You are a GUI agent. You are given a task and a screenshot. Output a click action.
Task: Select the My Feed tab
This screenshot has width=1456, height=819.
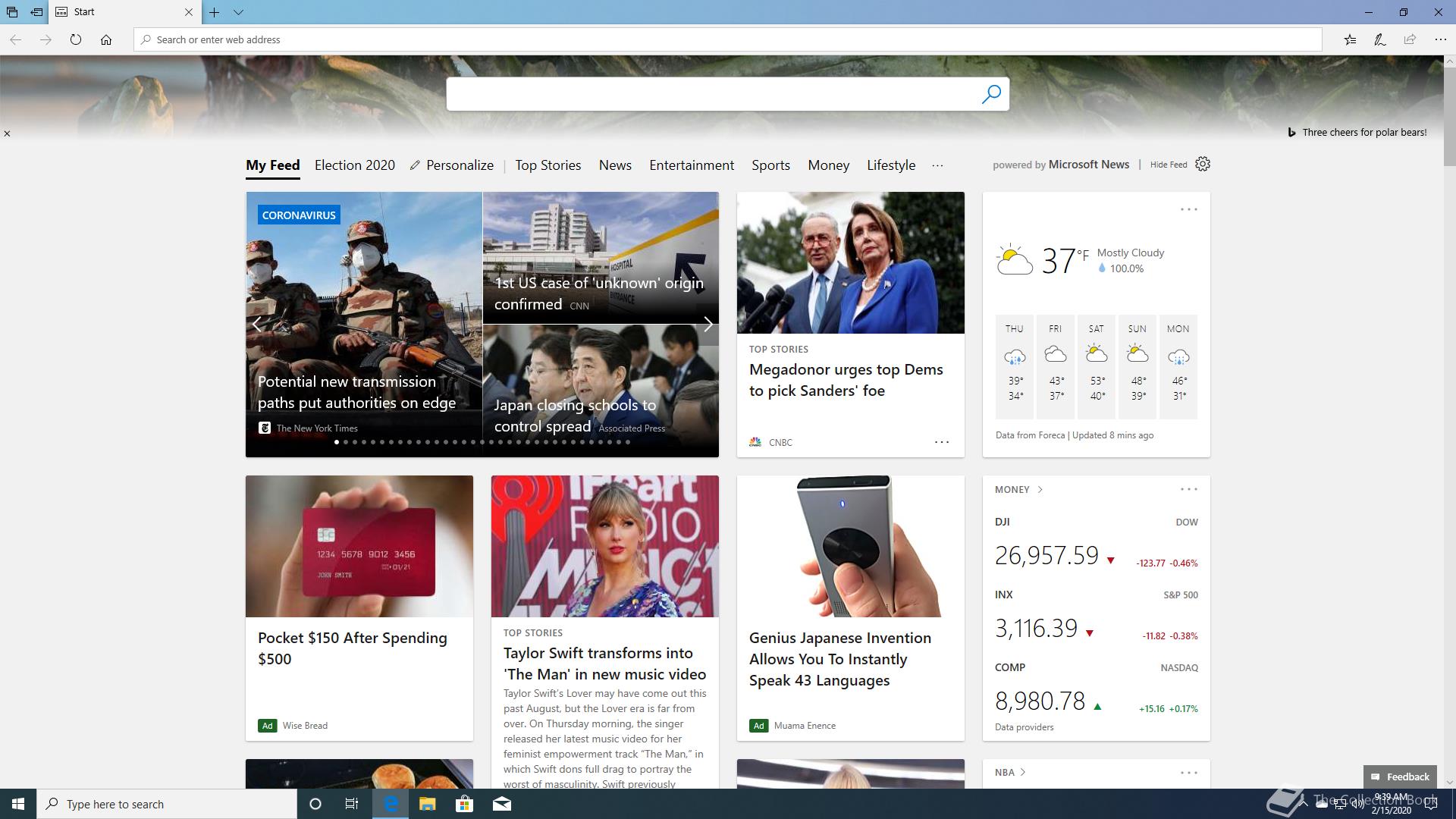click(273, 165)
